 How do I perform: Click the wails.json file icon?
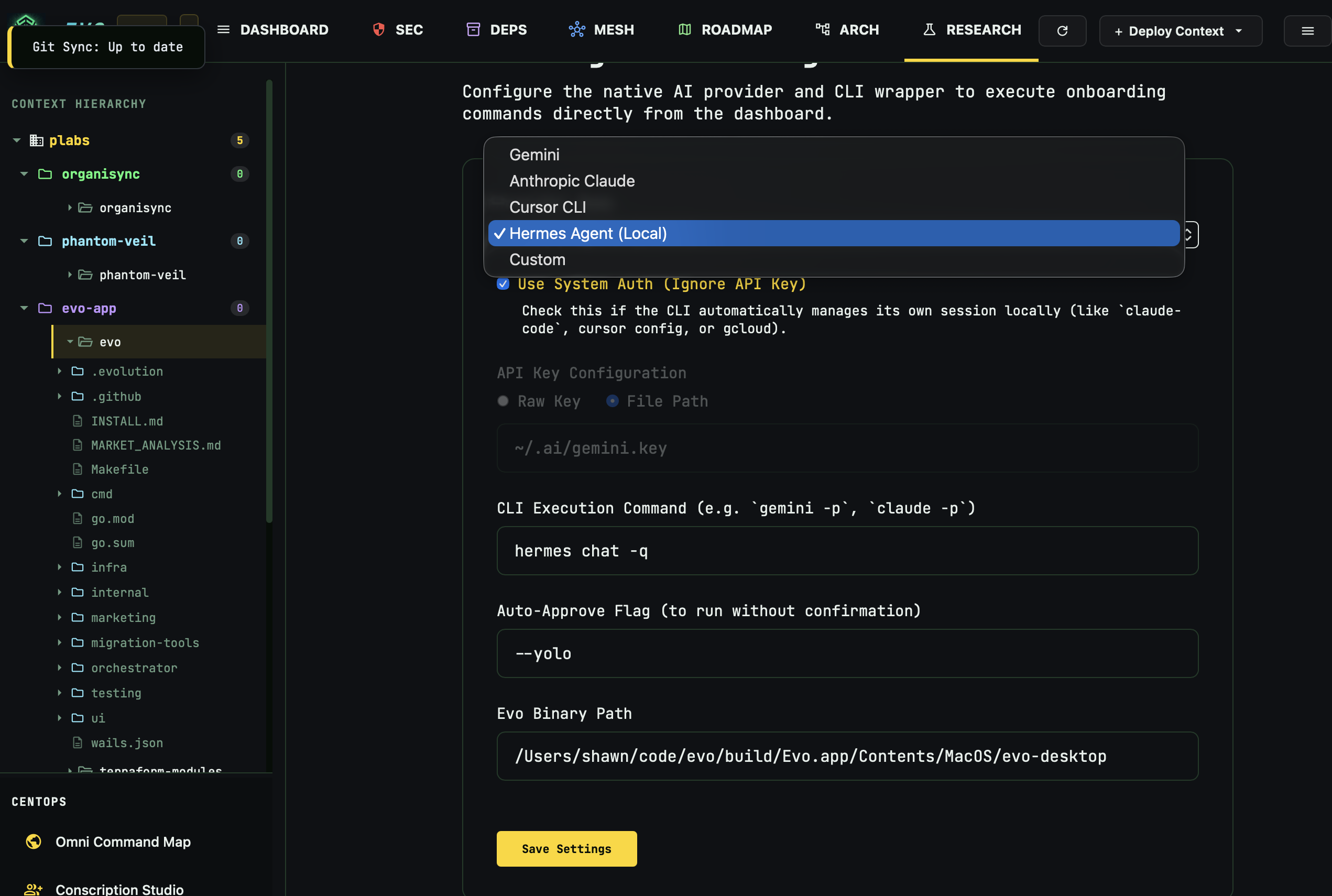78,743
